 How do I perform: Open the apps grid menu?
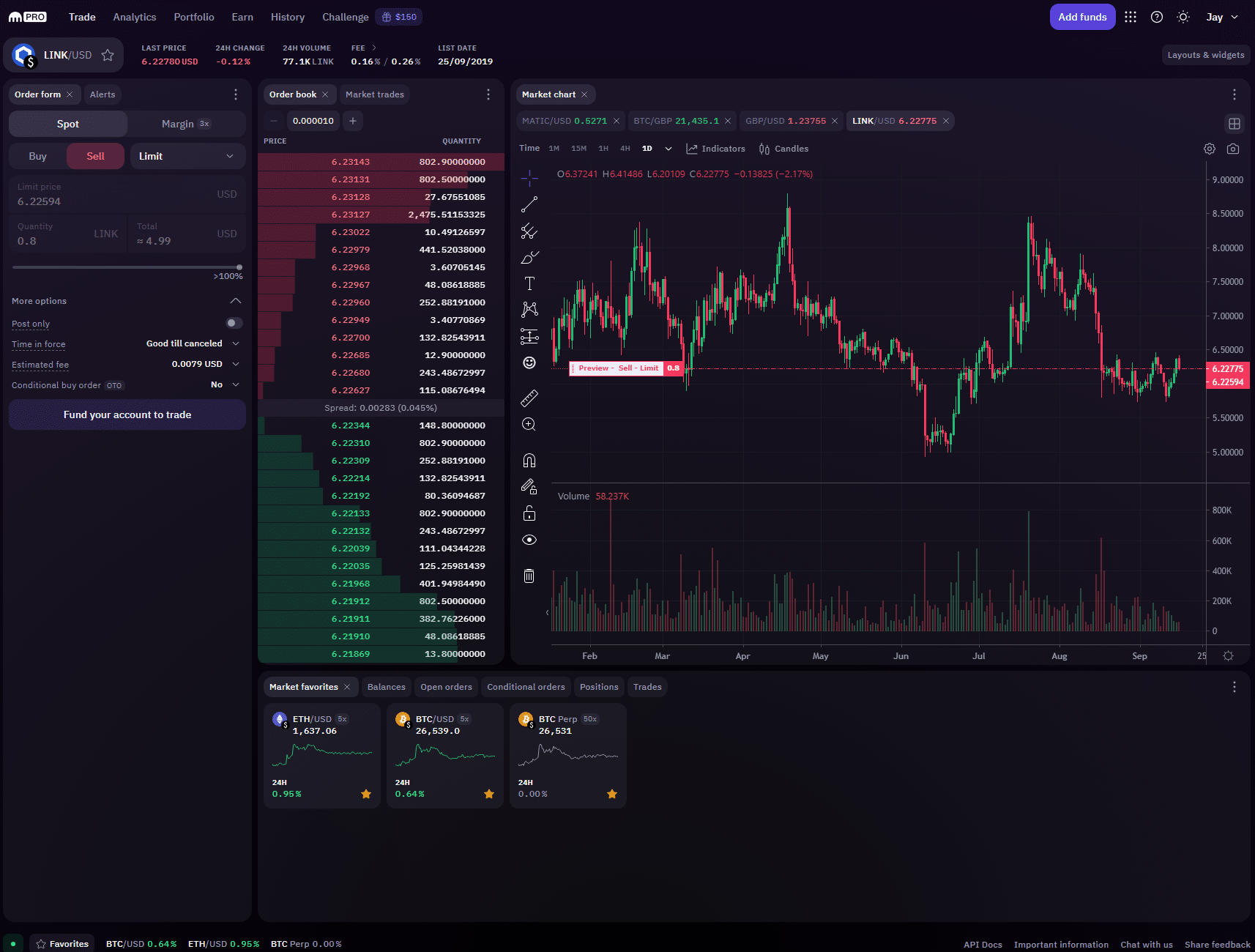(x=1131, y=17)
